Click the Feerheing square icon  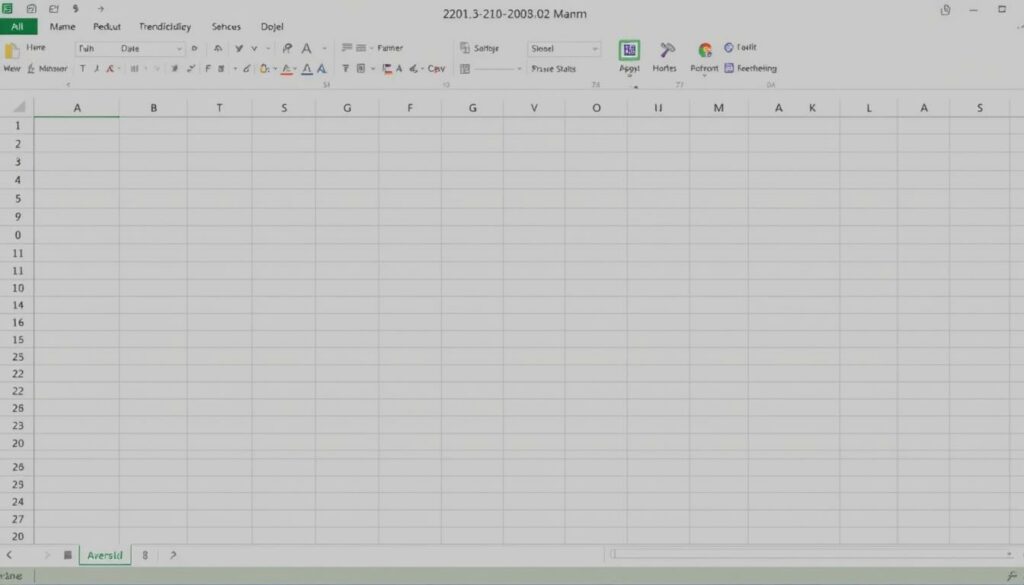[729, 68]
